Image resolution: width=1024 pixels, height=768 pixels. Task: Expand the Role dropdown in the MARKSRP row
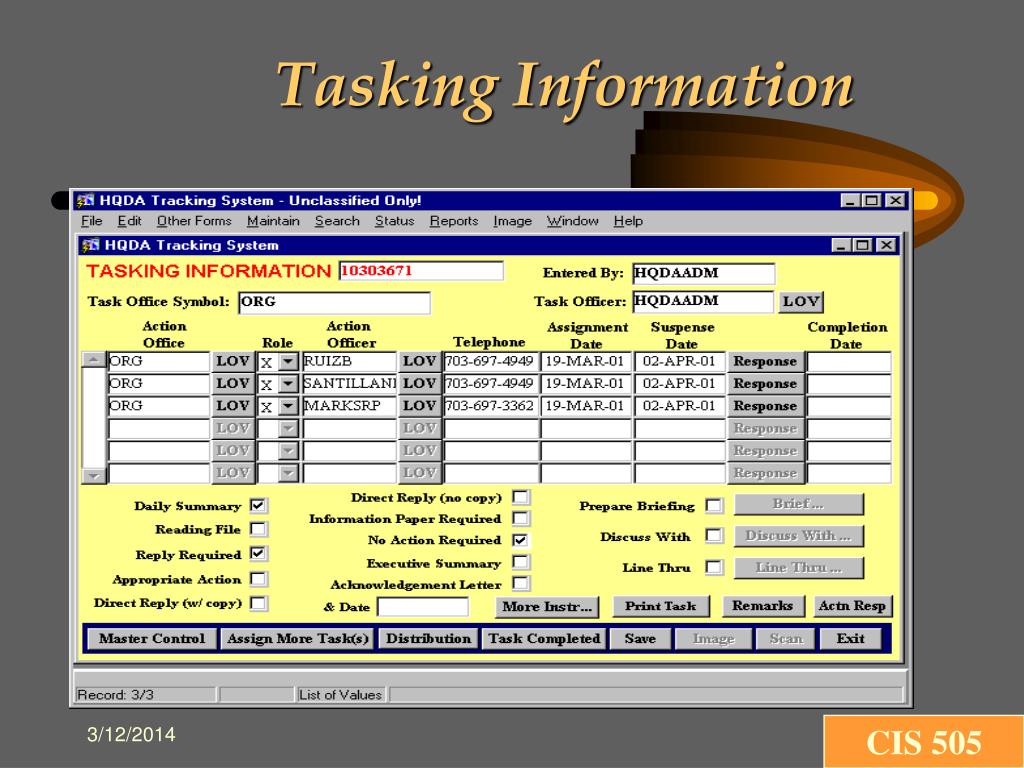288,406
